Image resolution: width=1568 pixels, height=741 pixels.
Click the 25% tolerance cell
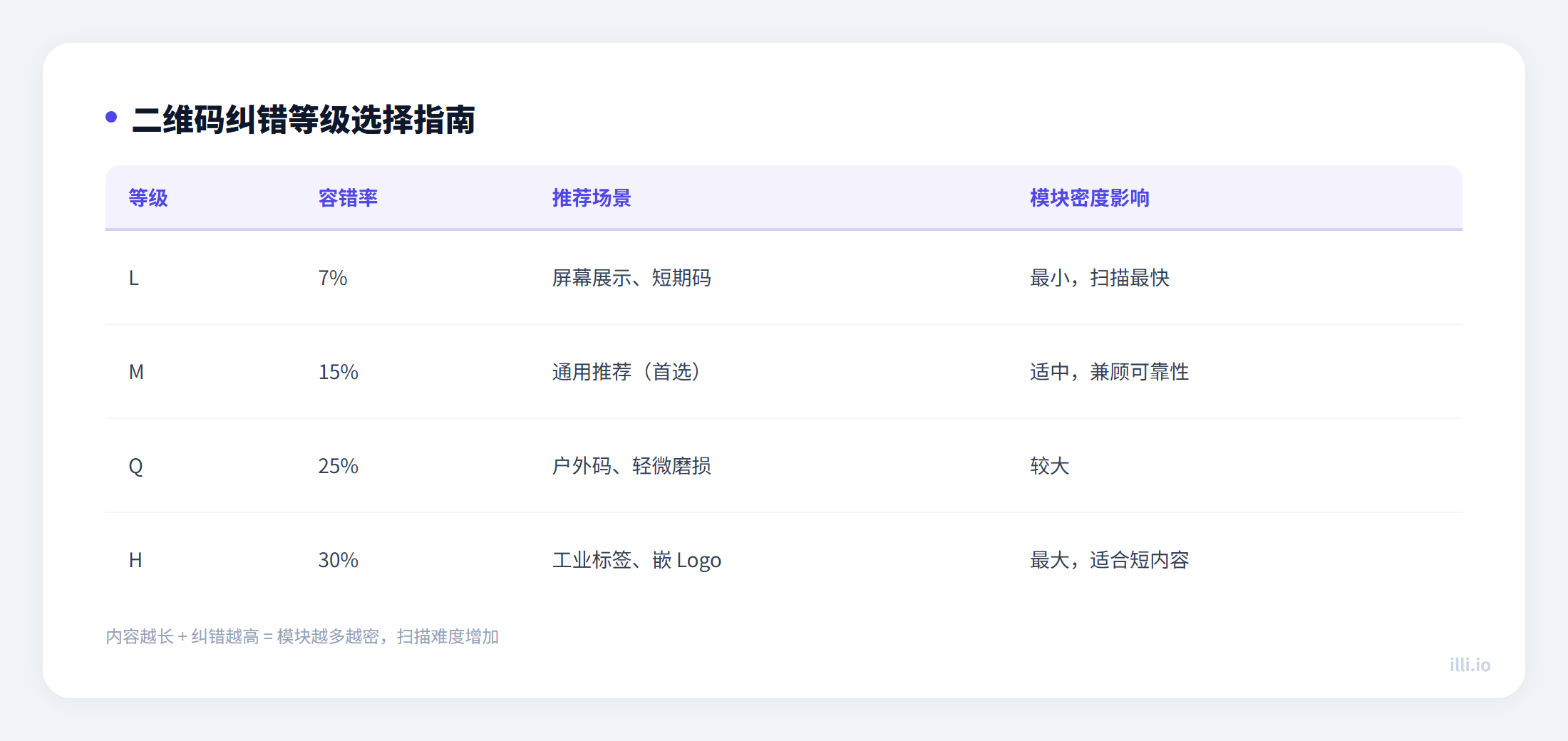click(338, 466)
